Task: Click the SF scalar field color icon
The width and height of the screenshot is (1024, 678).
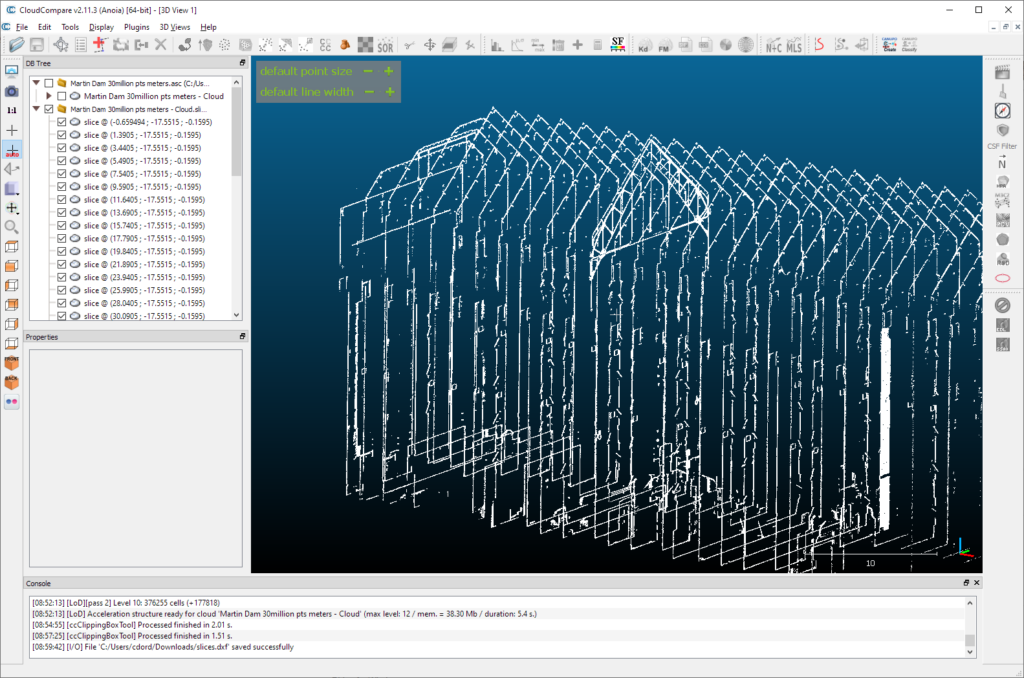Action: click(x=618, y=45)
